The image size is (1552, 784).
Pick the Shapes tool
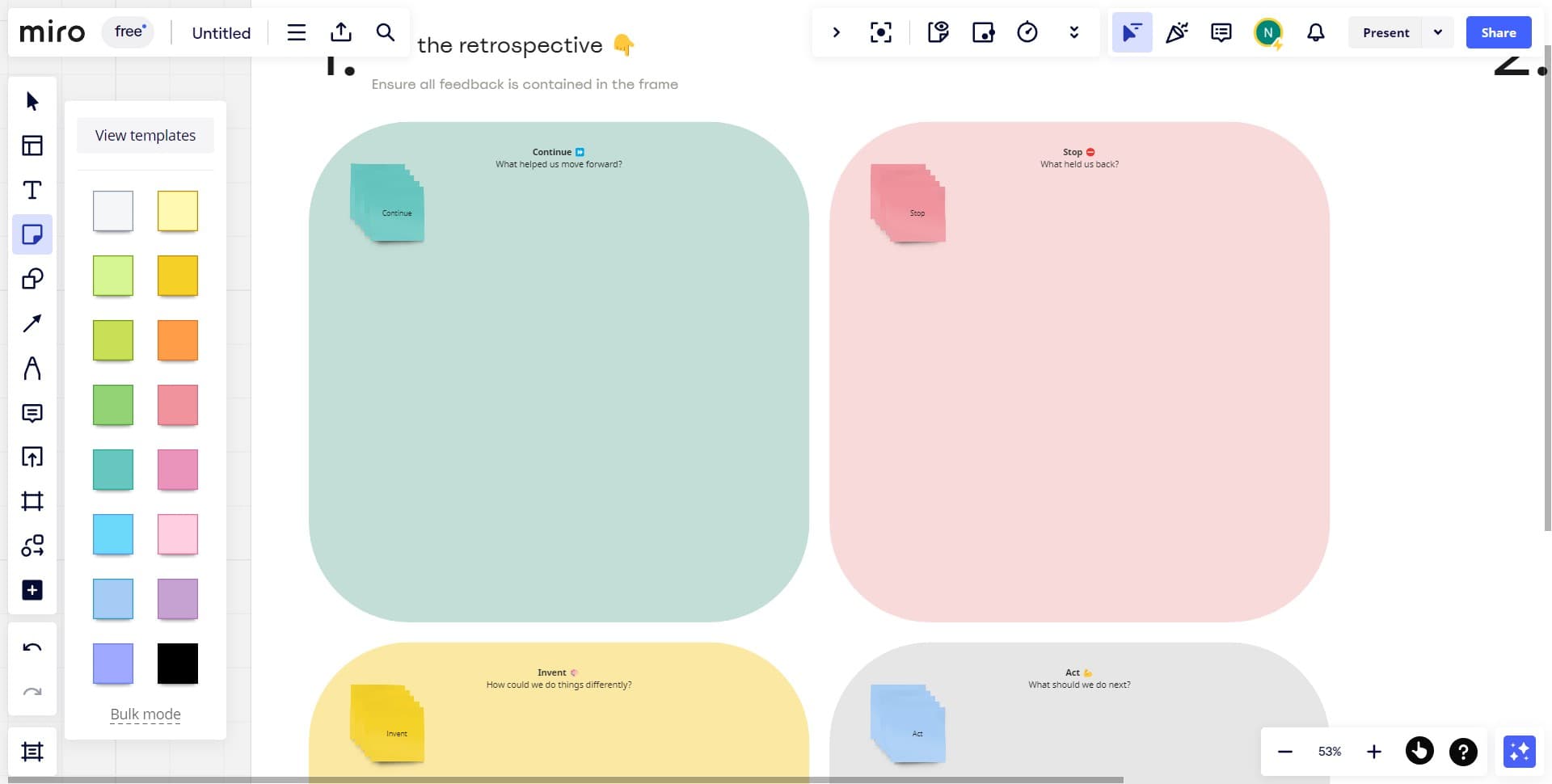tap(32, 279)
